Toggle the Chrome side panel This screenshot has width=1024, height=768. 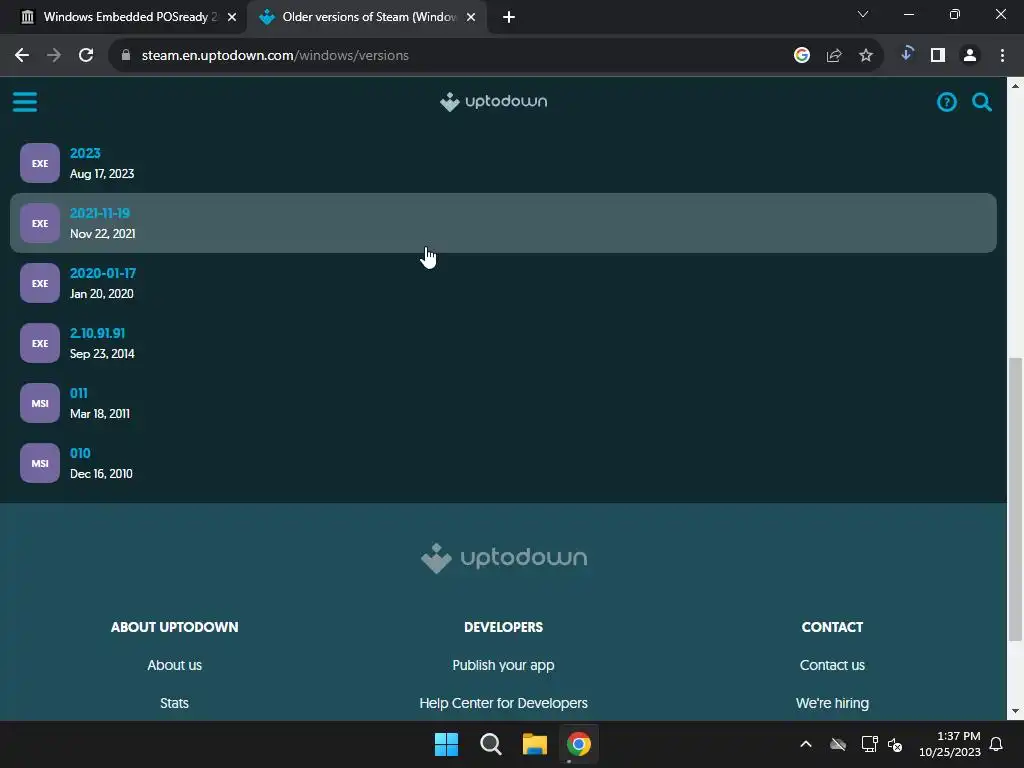pyautogui.click(x=938, y=56)
